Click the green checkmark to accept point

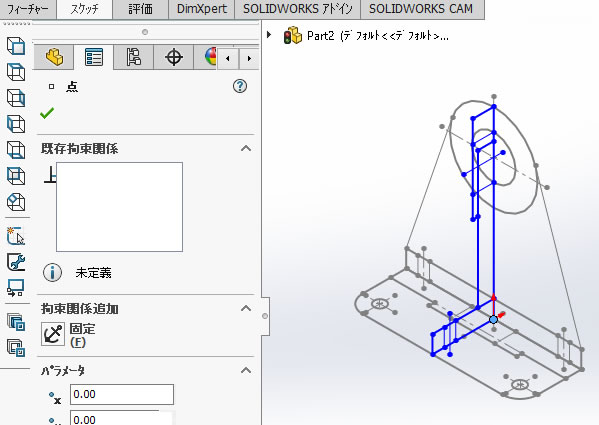[x=47, y=113]
